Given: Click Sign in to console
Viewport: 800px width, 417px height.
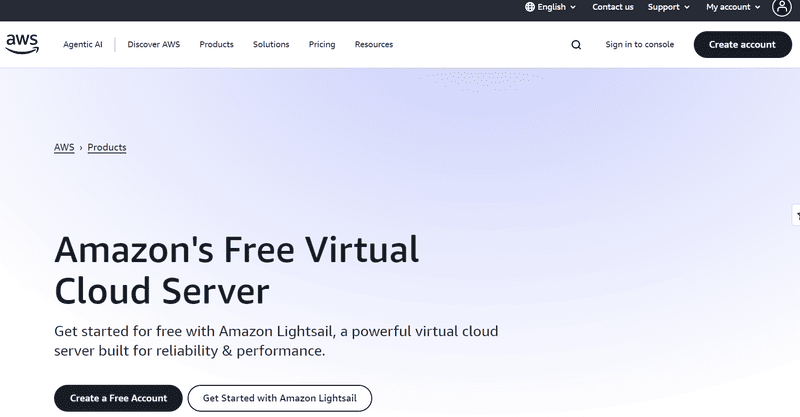Looking at the screenshot, I should (639, 44).
